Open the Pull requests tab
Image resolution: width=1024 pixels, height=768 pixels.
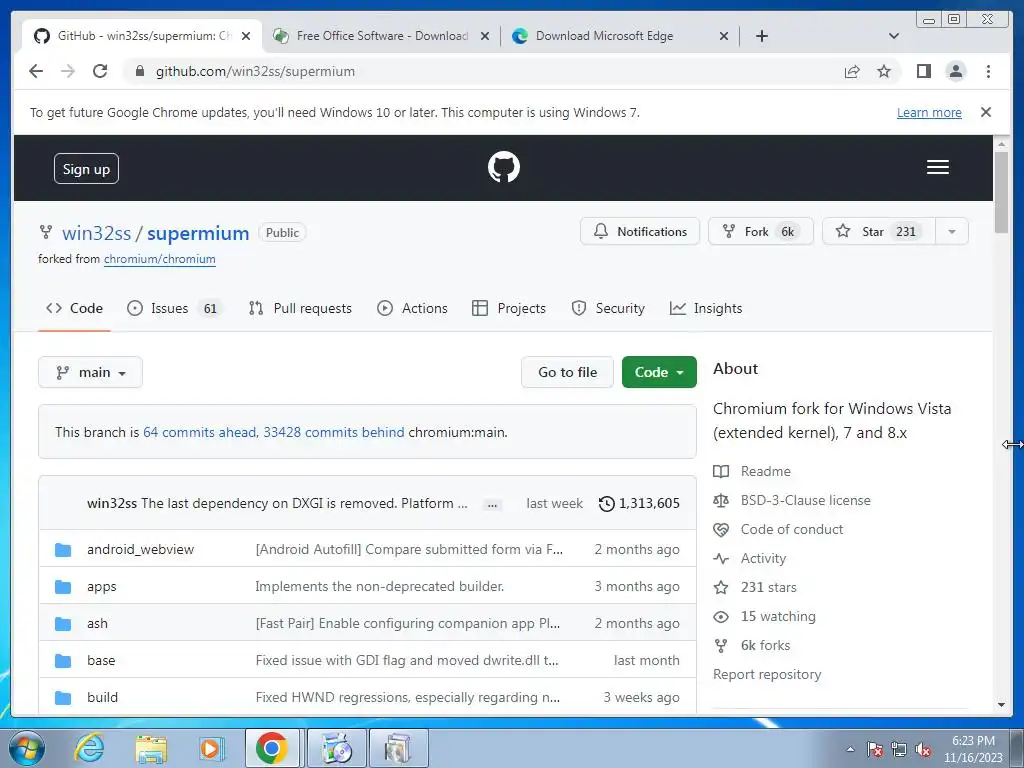tap(300, 308)
